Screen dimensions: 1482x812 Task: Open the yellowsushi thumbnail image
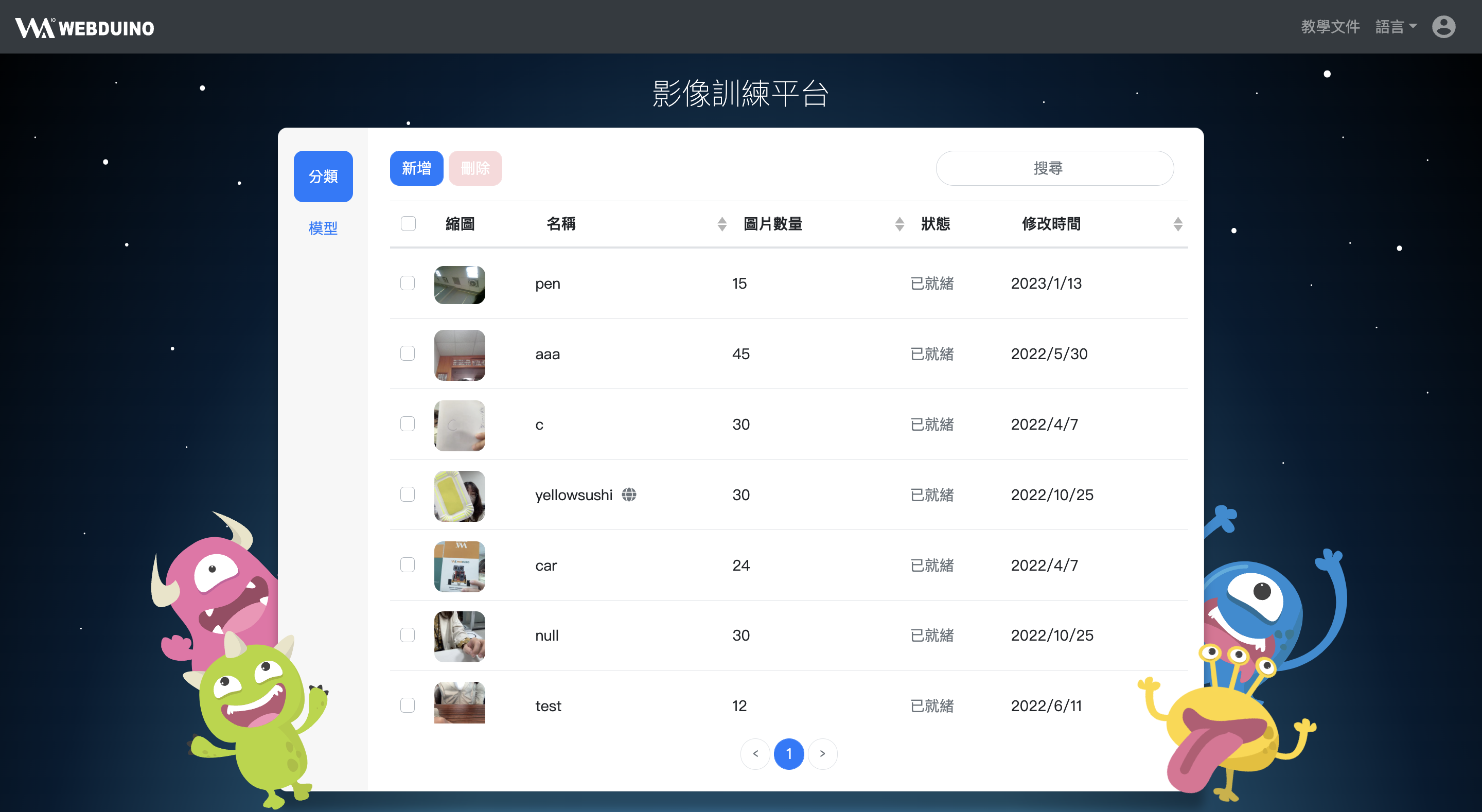[459, 496]
